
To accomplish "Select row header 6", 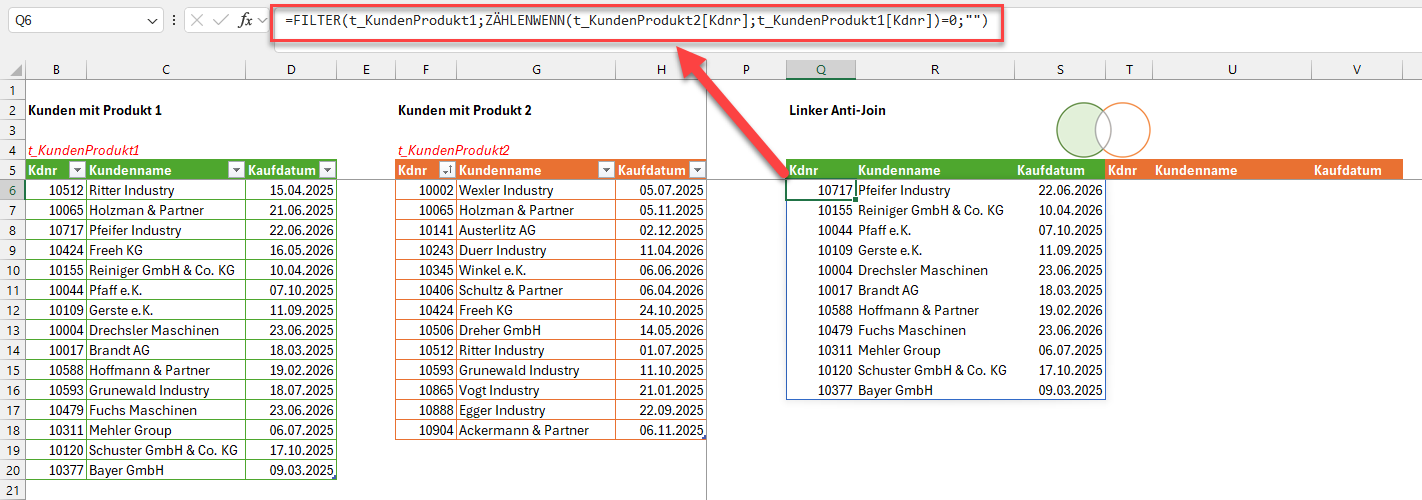I will point(12,190).
